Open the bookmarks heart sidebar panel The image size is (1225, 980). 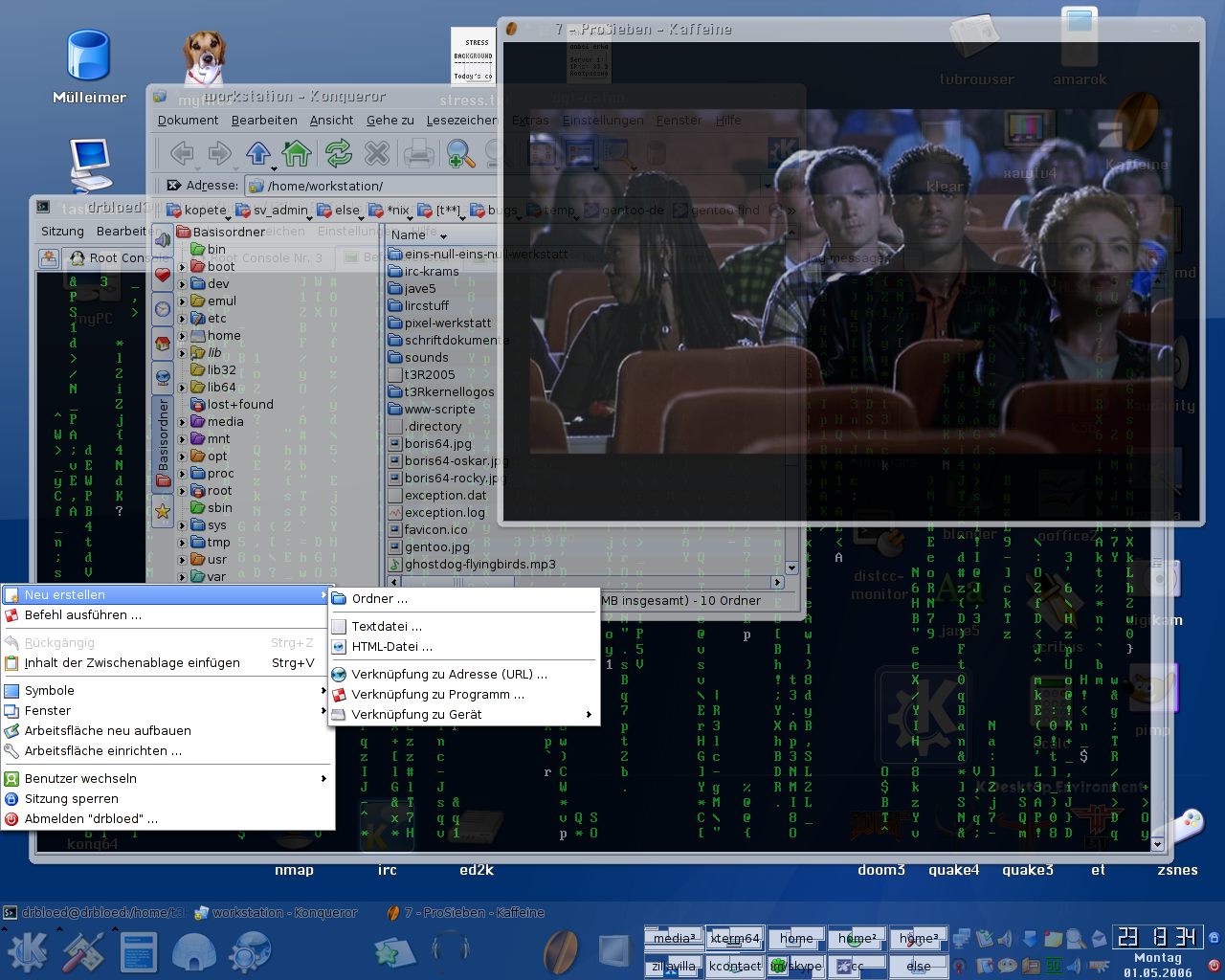[163, 276]
